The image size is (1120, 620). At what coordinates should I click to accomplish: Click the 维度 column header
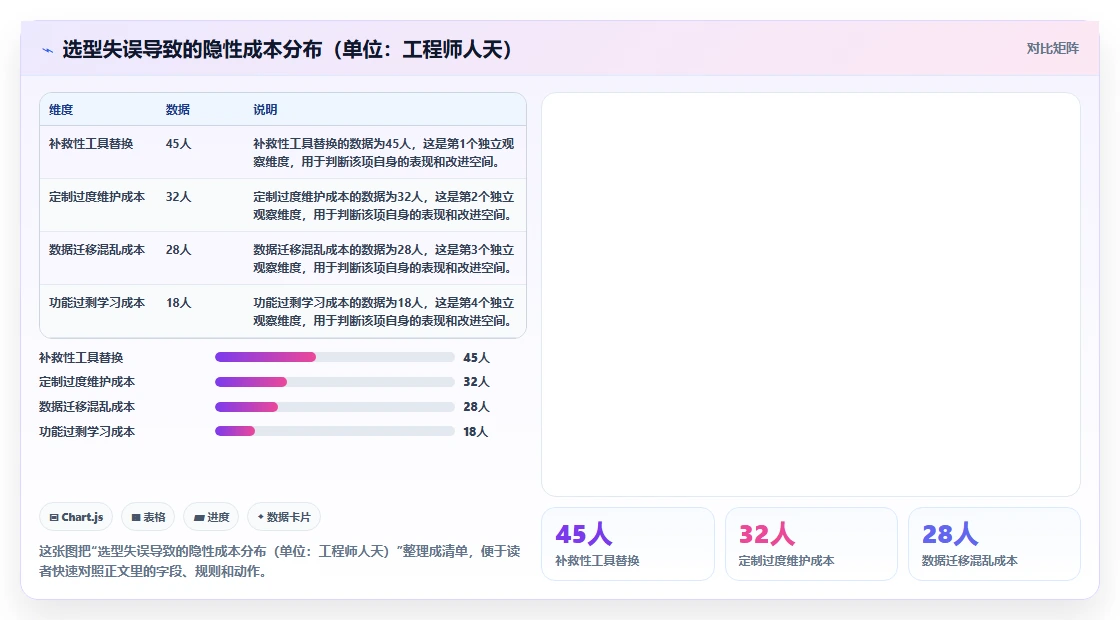click(x=61, y=110)
